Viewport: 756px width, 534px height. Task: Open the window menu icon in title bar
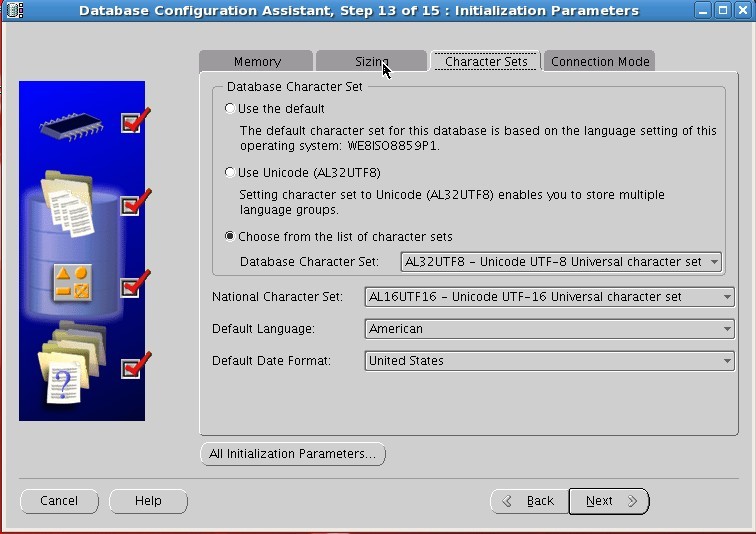tap(15, 10)
